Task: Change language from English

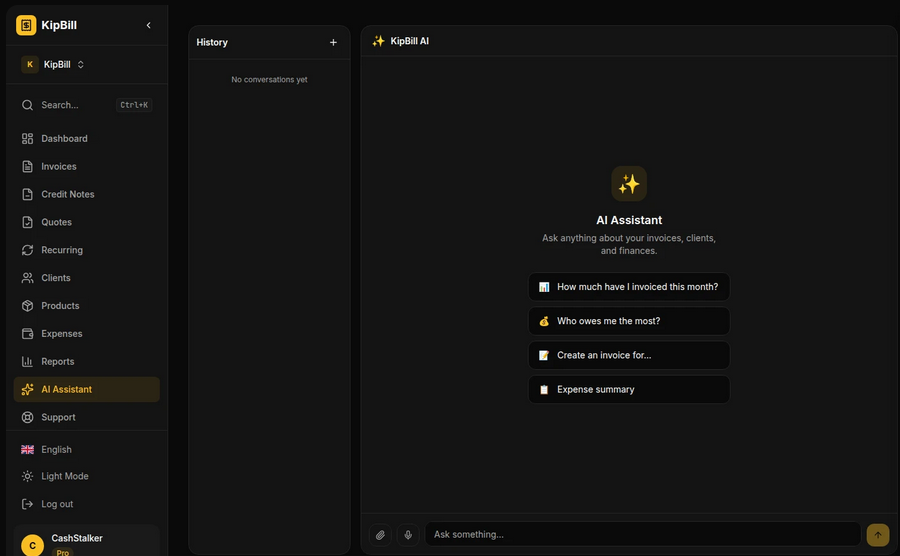Action: pos(87,450)
